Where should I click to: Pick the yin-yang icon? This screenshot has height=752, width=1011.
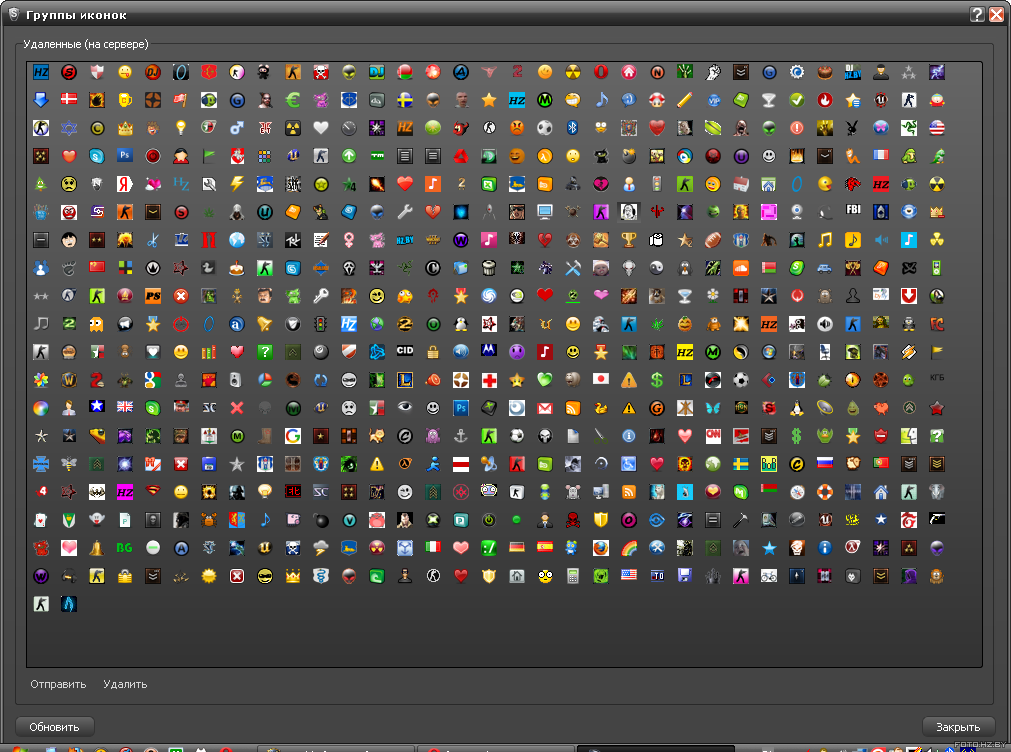point(656,268)
